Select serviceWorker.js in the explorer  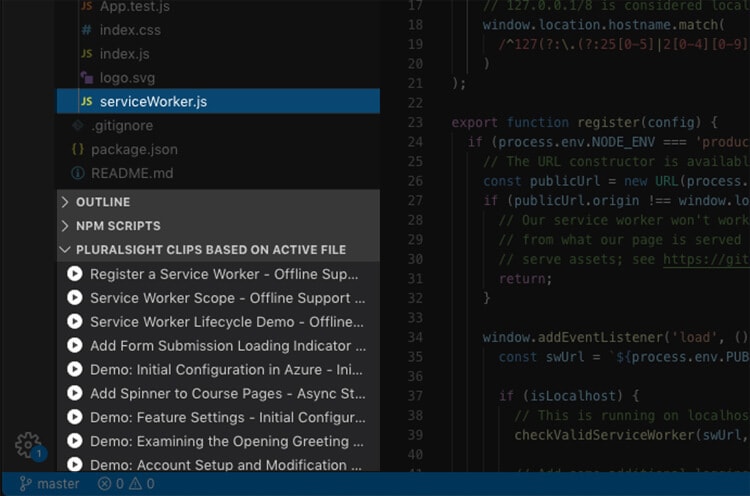point(218,101)
